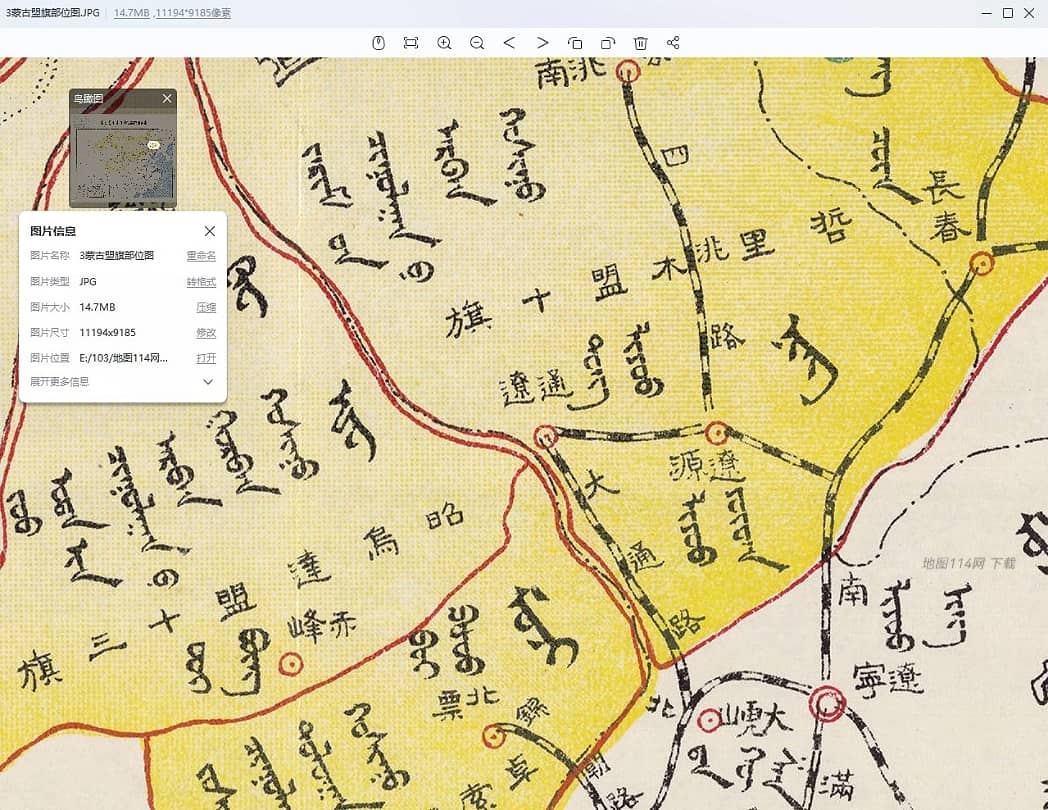Click the 图片名称 value 3蒙古盟旗部位图
The width and height of the screenshot is (1048, 810).
116,255
